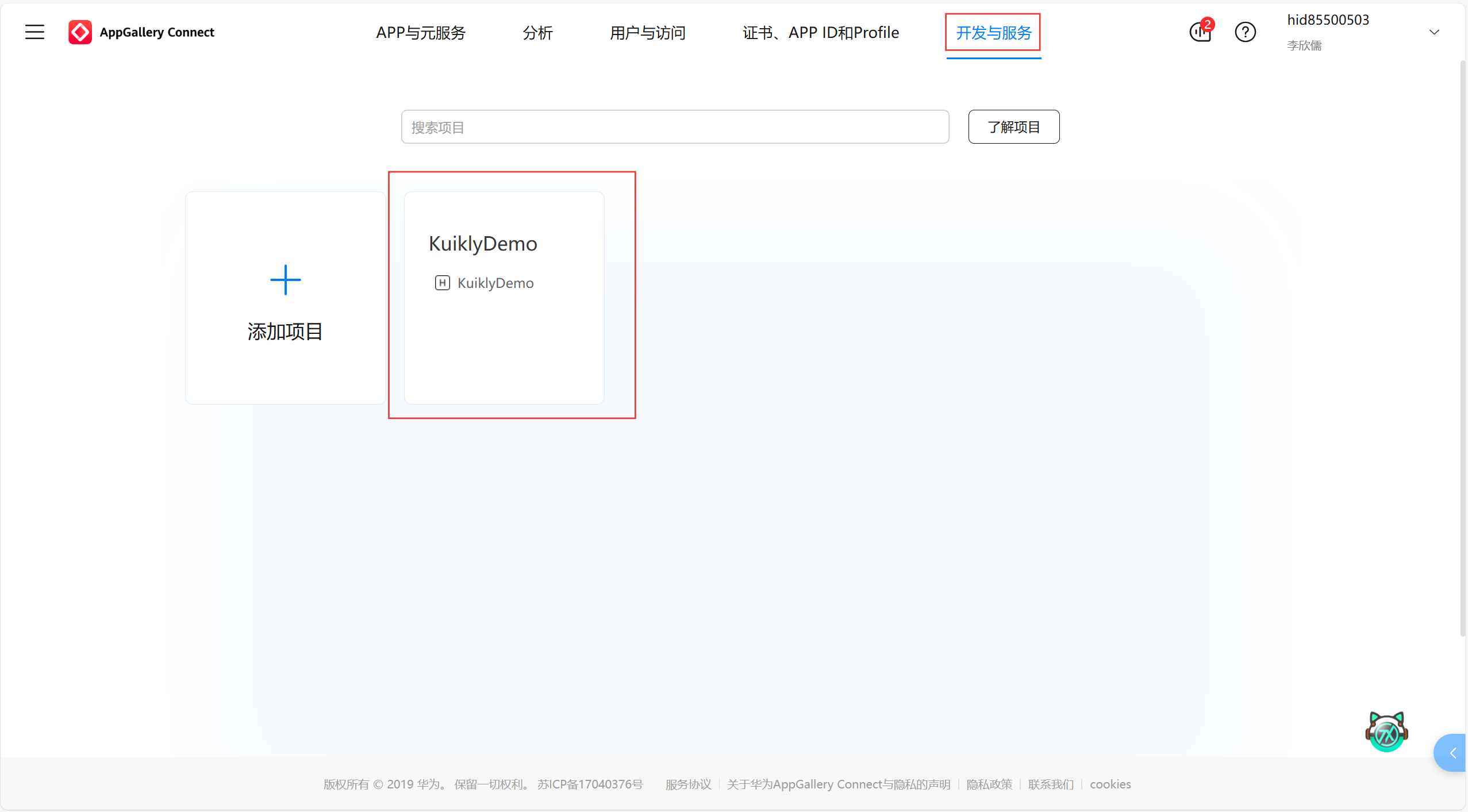Switch to the APP与元服务 tab

point(421,33)
